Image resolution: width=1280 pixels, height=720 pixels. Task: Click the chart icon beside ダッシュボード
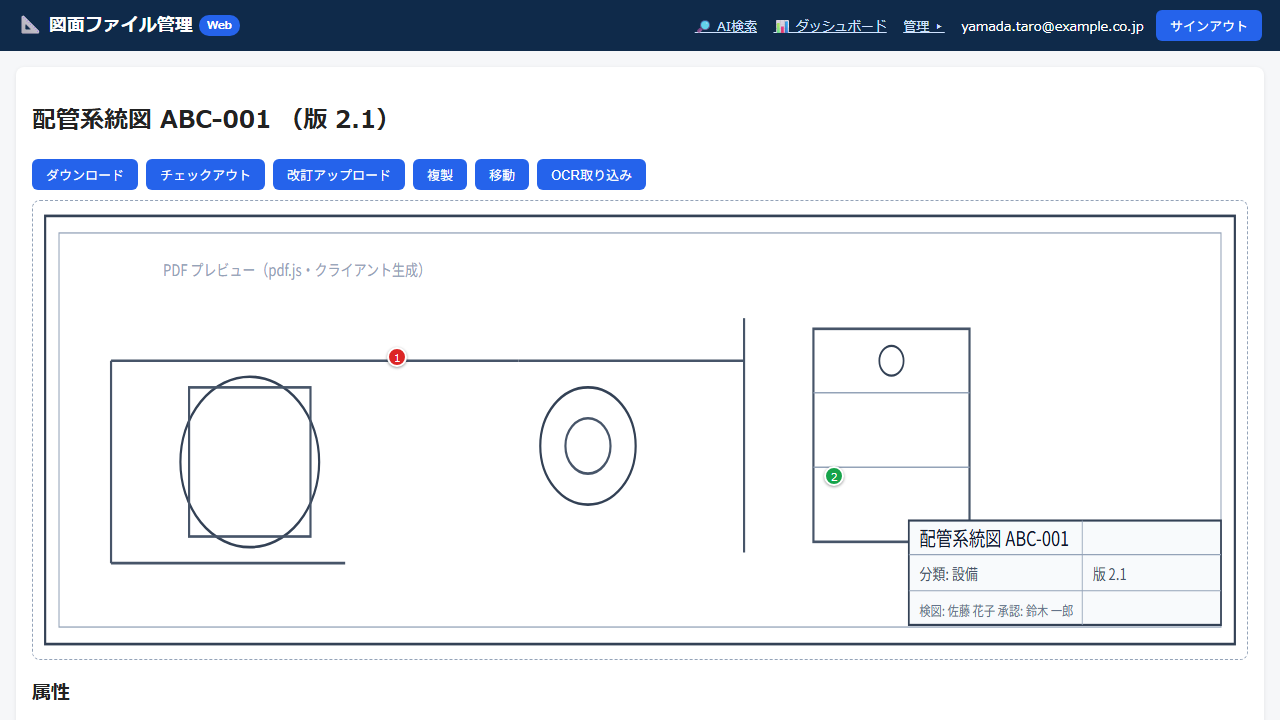(x=782, y=26)
